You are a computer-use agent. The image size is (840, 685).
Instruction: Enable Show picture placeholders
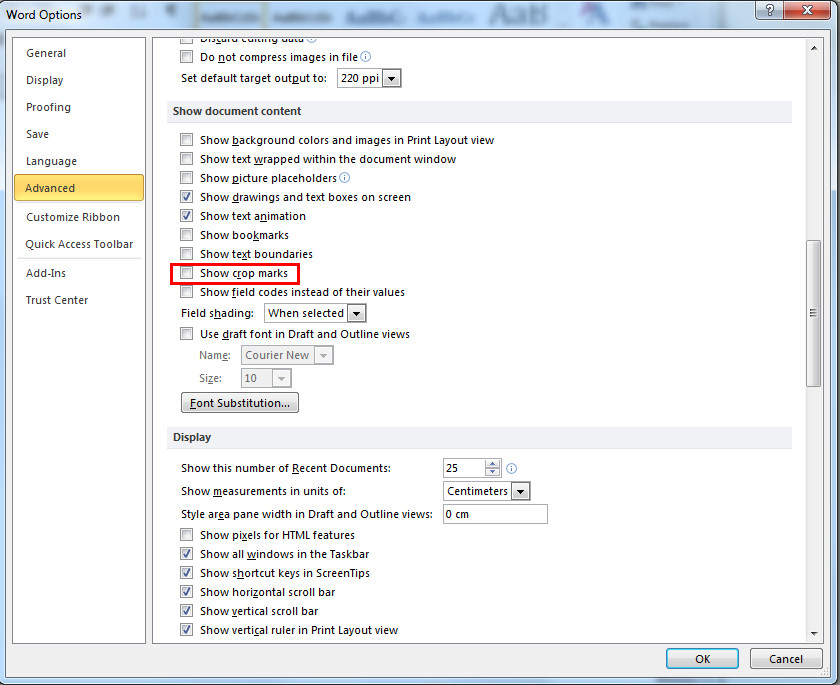186,178
